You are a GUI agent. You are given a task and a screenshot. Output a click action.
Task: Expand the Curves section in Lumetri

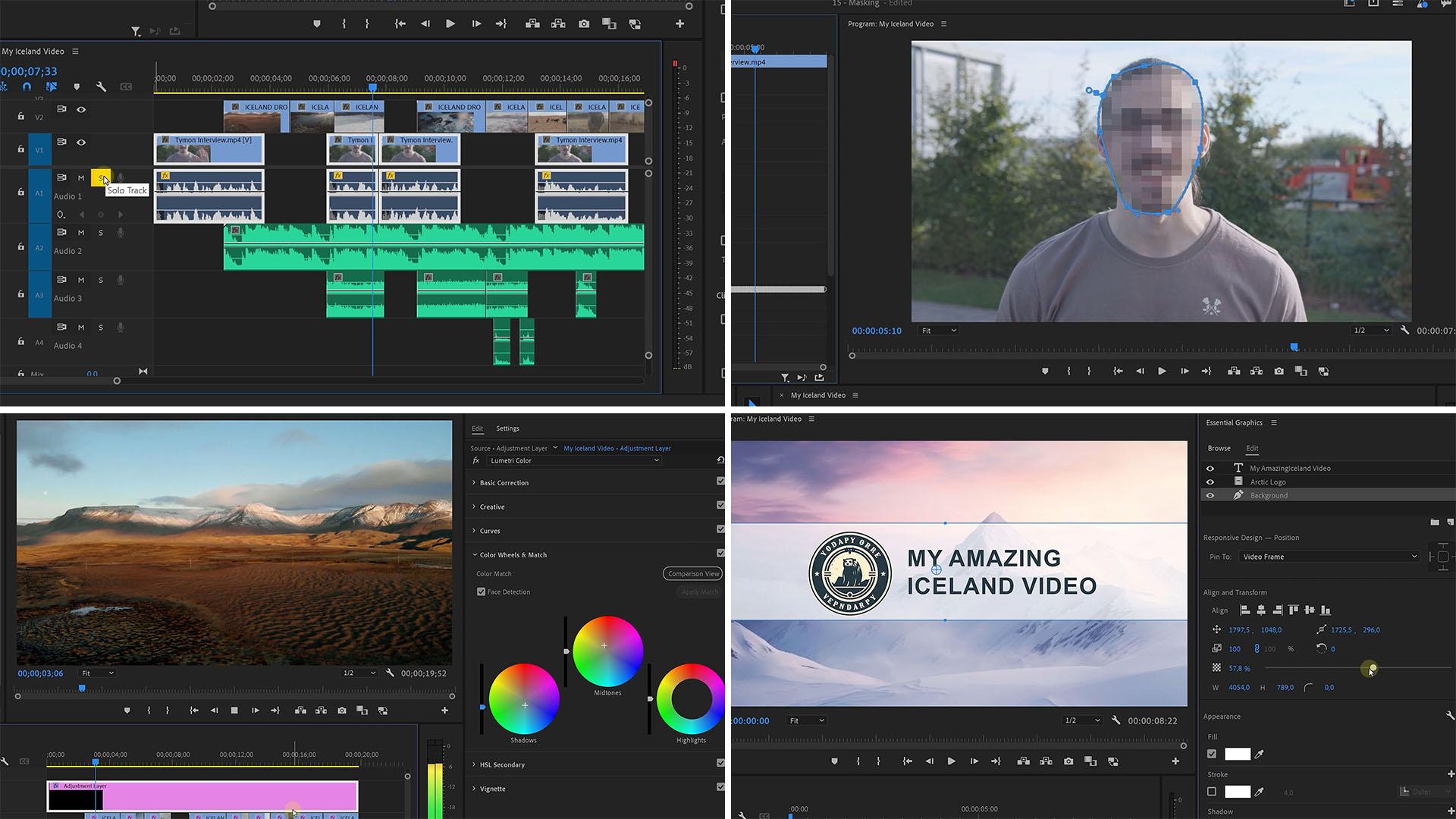point(489,530)
